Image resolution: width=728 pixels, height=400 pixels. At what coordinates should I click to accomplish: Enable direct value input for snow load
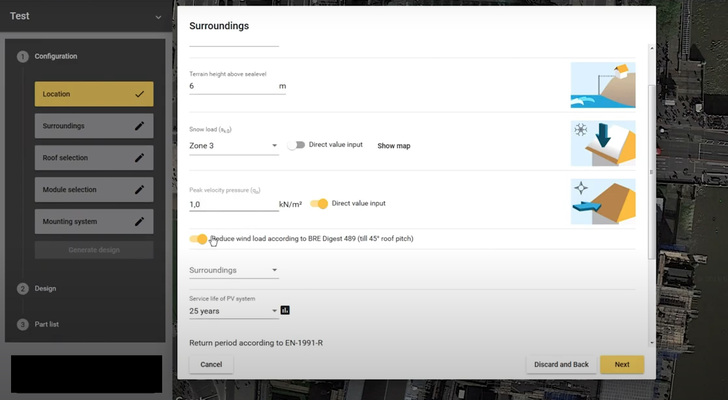(x=296, y=145)
